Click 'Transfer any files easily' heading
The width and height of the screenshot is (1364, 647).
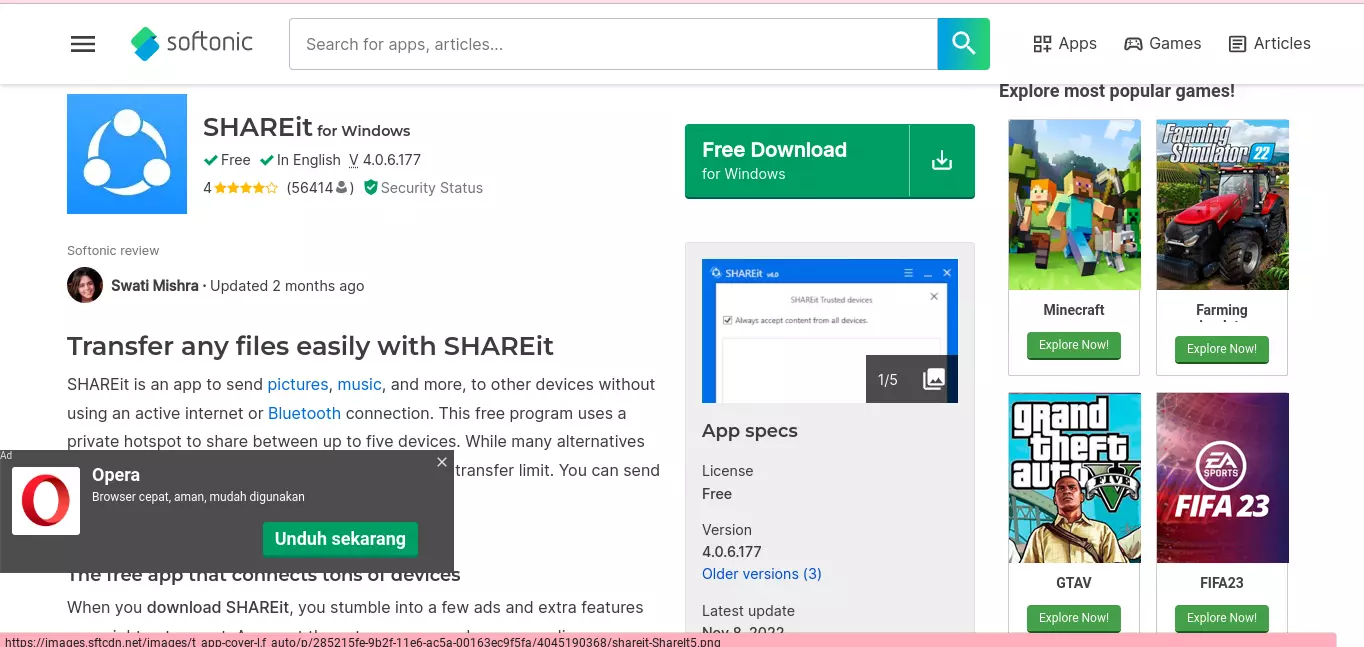coord(310,347)
